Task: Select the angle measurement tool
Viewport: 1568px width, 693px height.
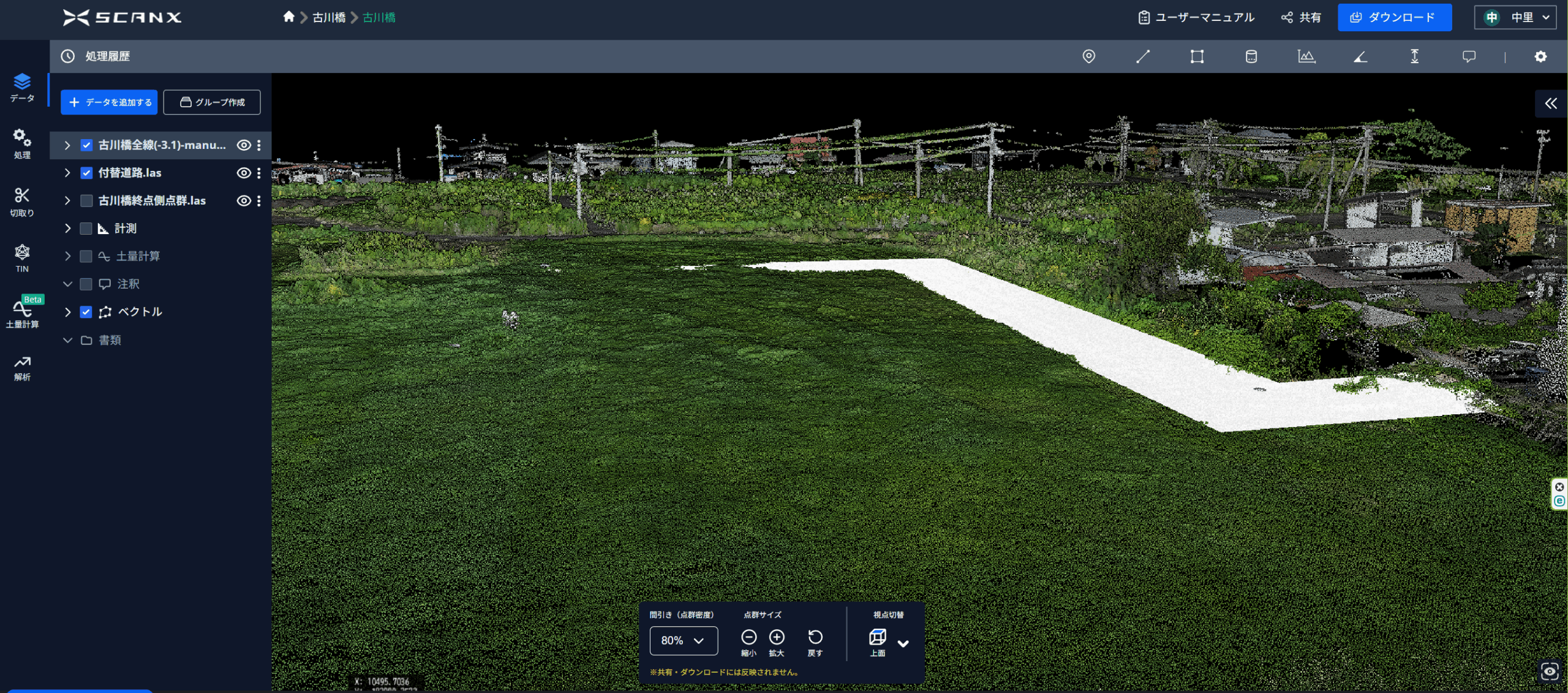Action: coord(1360,56)
